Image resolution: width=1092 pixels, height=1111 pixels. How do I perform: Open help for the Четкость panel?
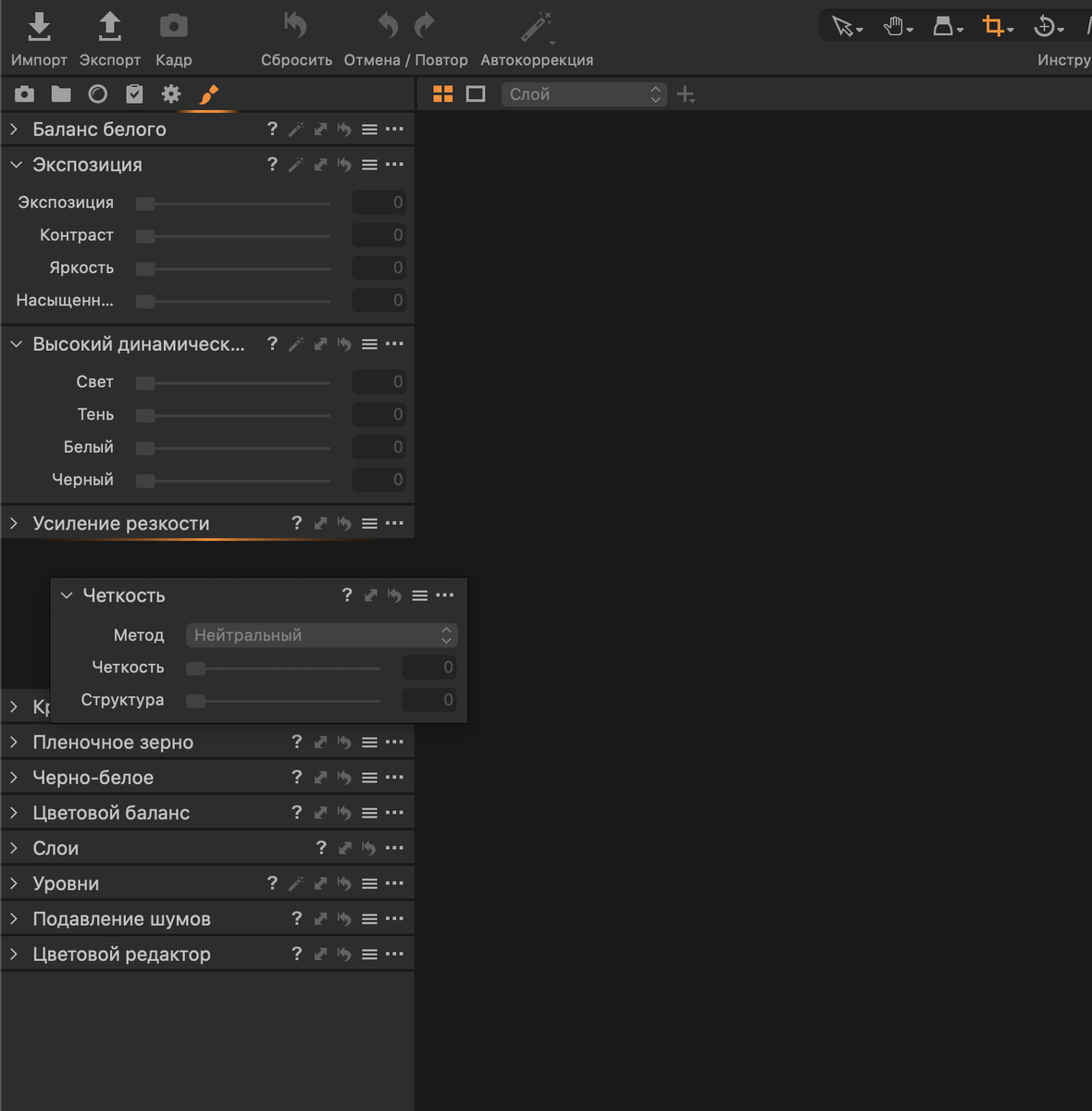click(347, 595)
